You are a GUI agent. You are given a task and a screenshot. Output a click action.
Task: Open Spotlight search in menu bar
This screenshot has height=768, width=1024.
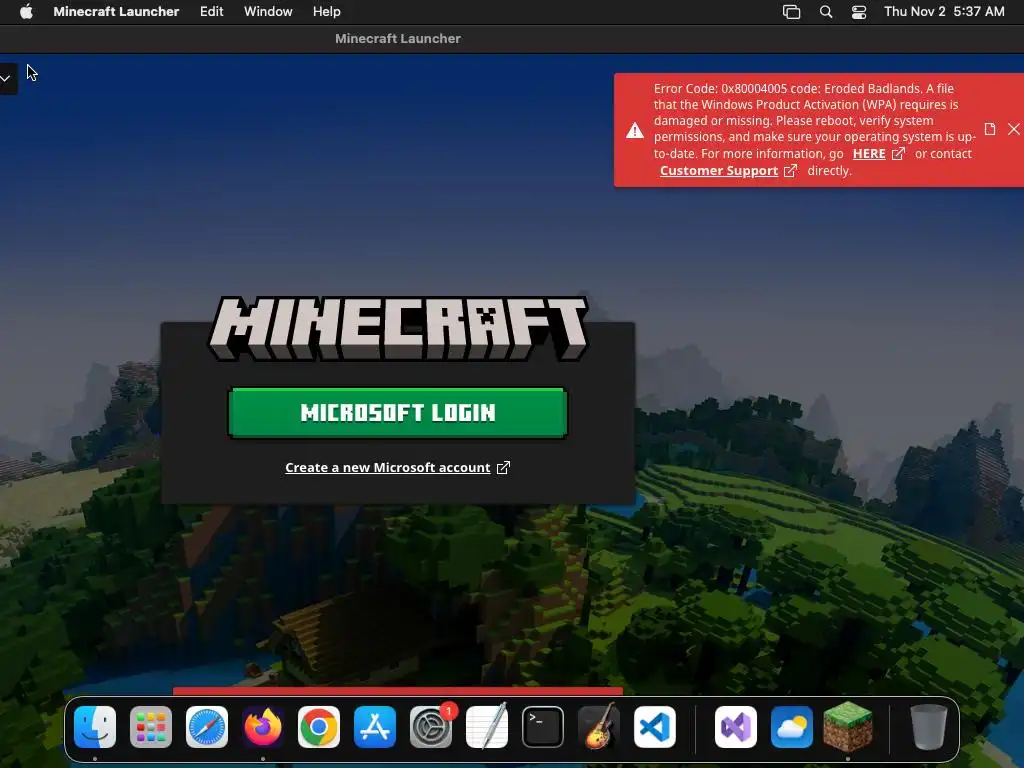[825, 12]
